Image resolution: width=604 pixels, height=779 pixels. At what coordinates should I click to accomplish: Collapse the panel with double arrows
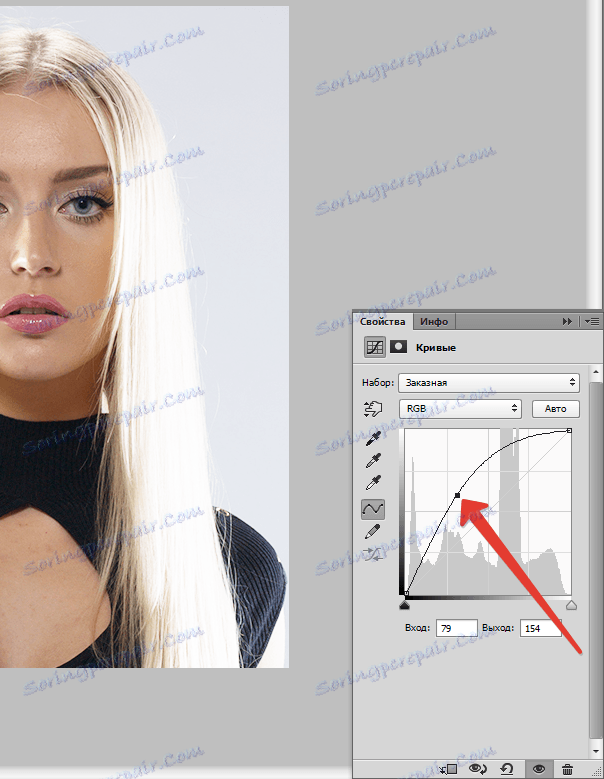pyautogui.click(x=567, y=321)
